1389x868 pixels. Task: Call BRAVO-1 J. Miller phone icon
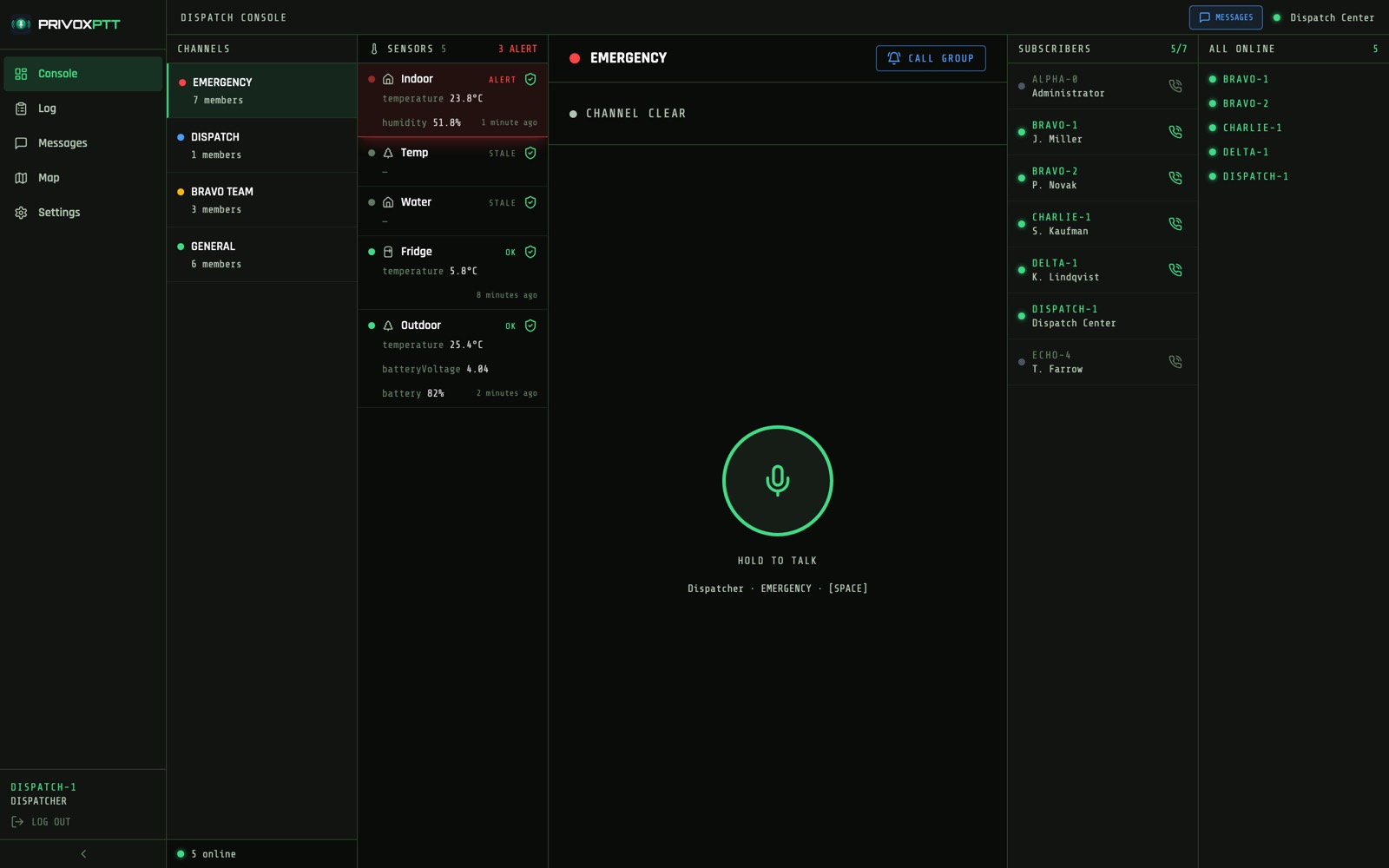click(1175, 132)
